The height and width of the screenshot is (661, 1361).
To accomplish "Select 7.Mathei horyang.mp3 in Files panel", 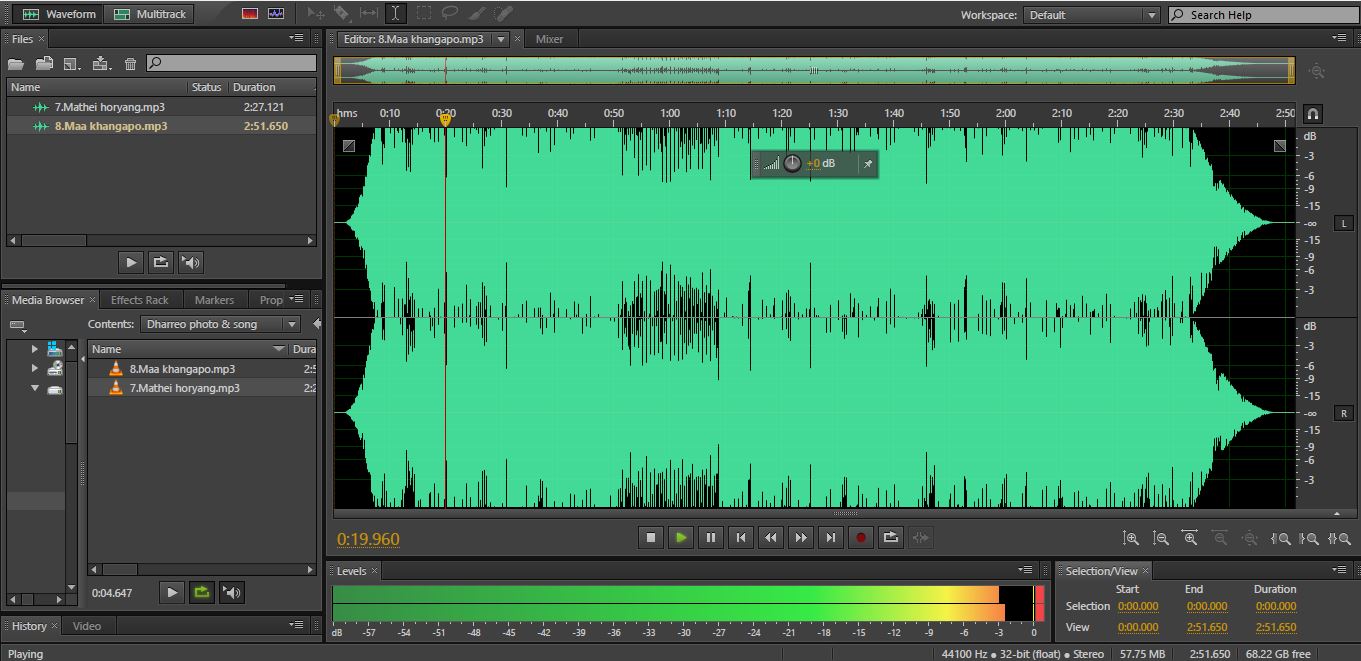I will 110,107.
